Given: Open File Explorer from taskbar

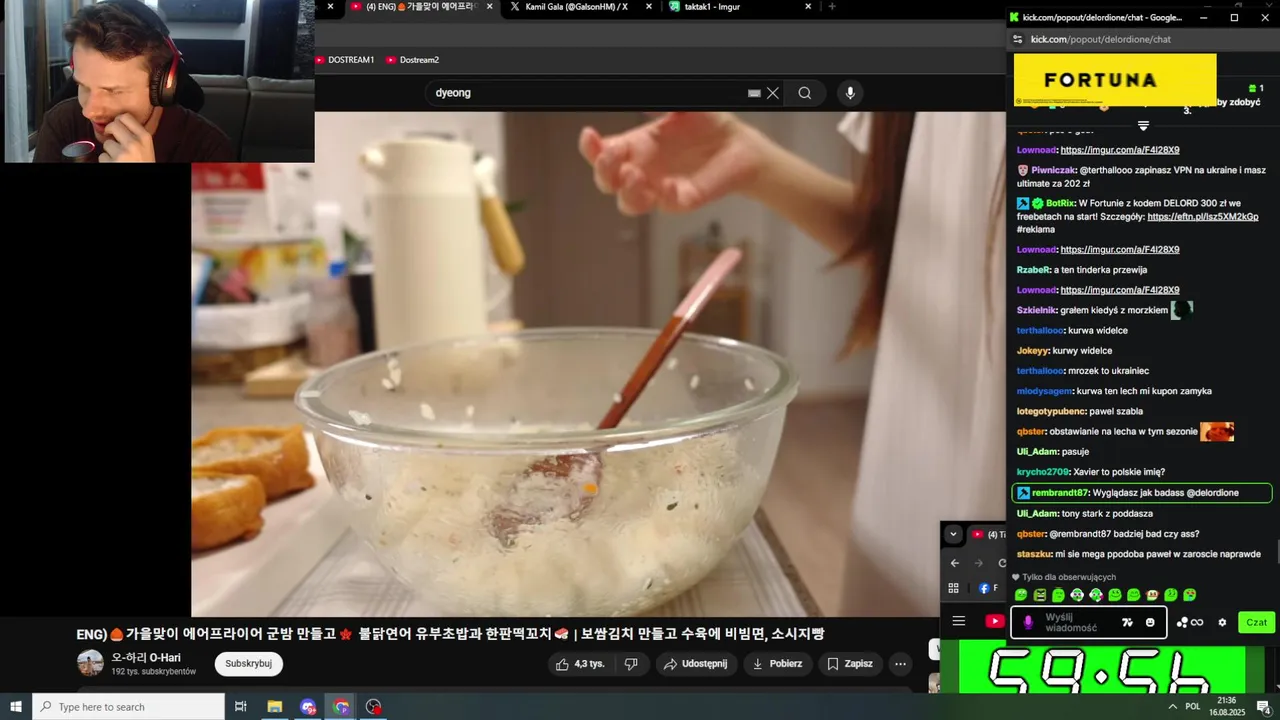Looking at the screenshot, I should [275, 707].
